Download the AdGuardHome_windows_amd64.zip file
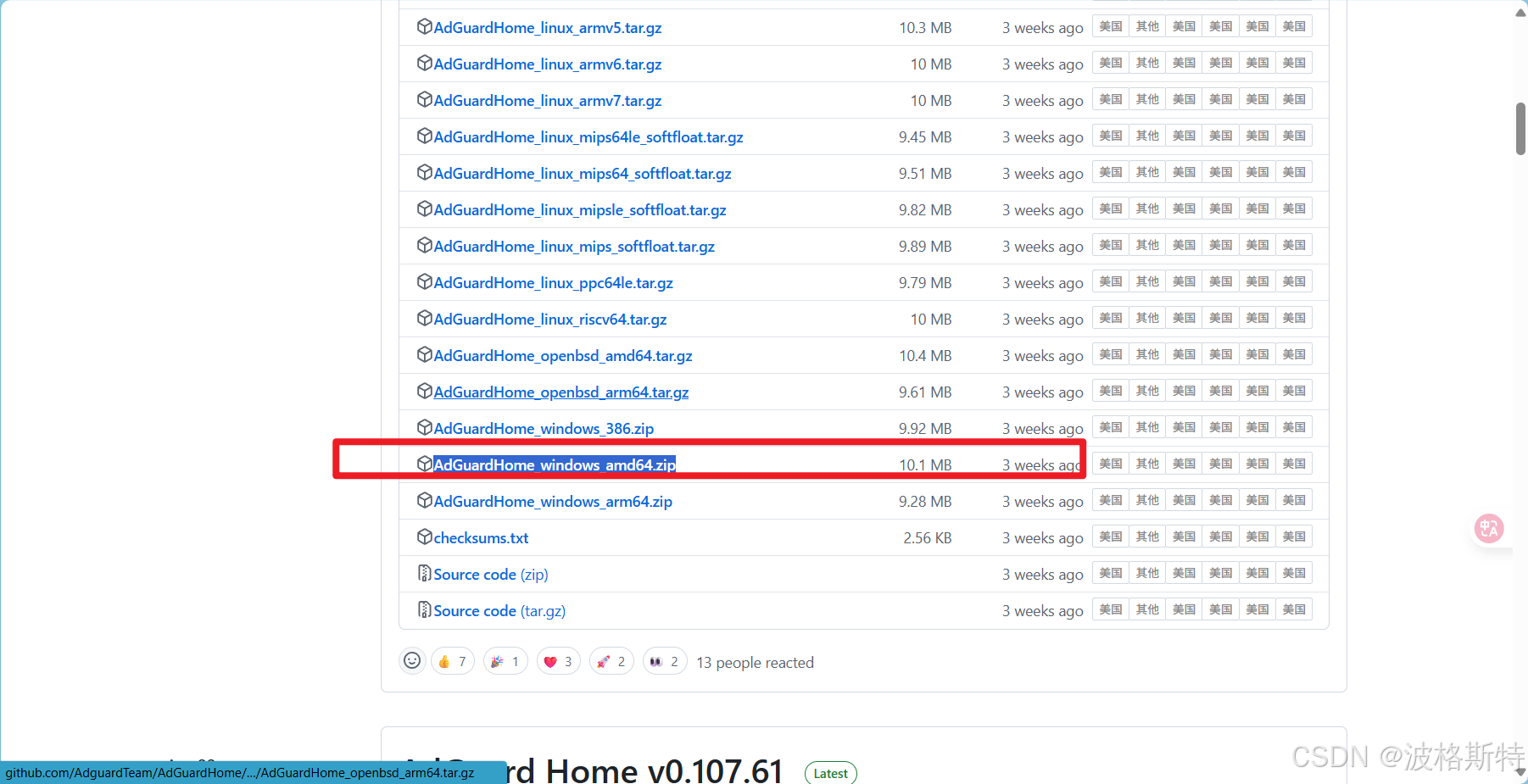The height and width of the screenshot is (784, 1528). (555, 465)
